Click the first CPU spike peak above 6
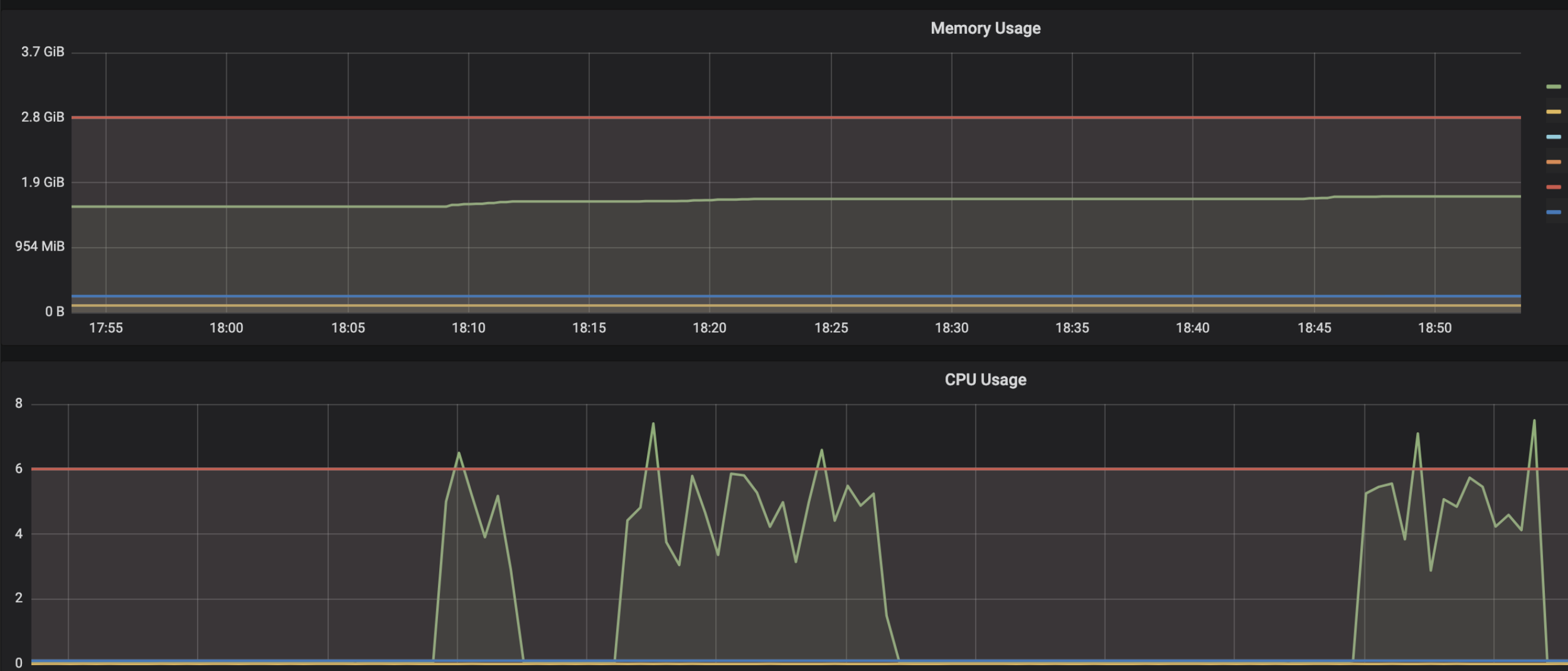 [x=458, y=453]
